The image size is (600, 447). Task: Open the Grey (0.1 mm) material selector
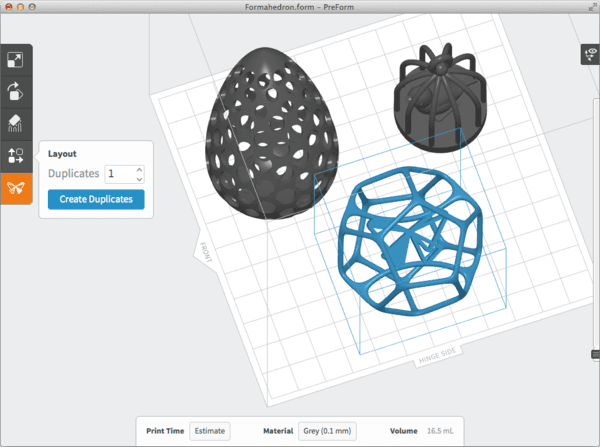[327, 431]
